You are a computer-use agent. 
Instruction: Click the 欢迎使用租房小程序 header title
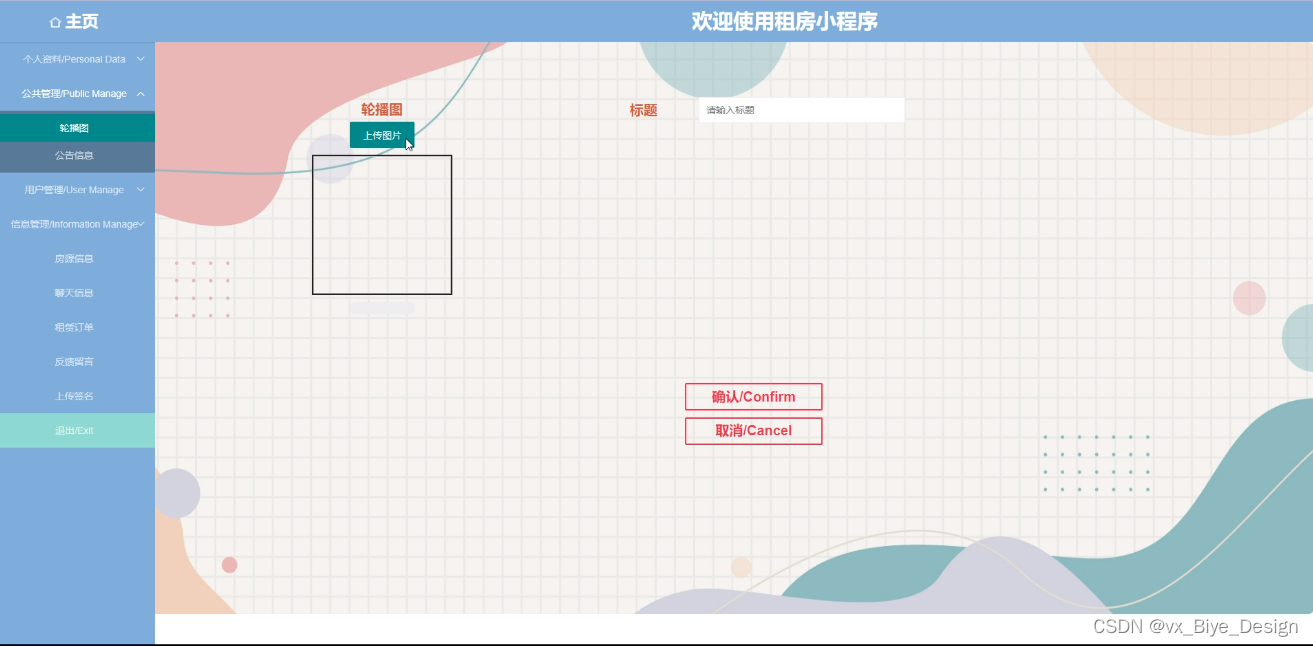(x=785, y=22)
